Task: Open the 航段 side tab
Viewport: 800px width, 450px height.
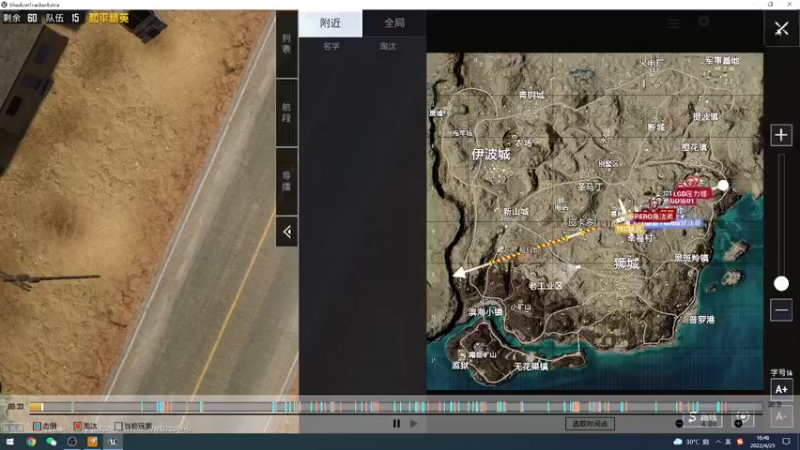Action: (x=287, y=113)
